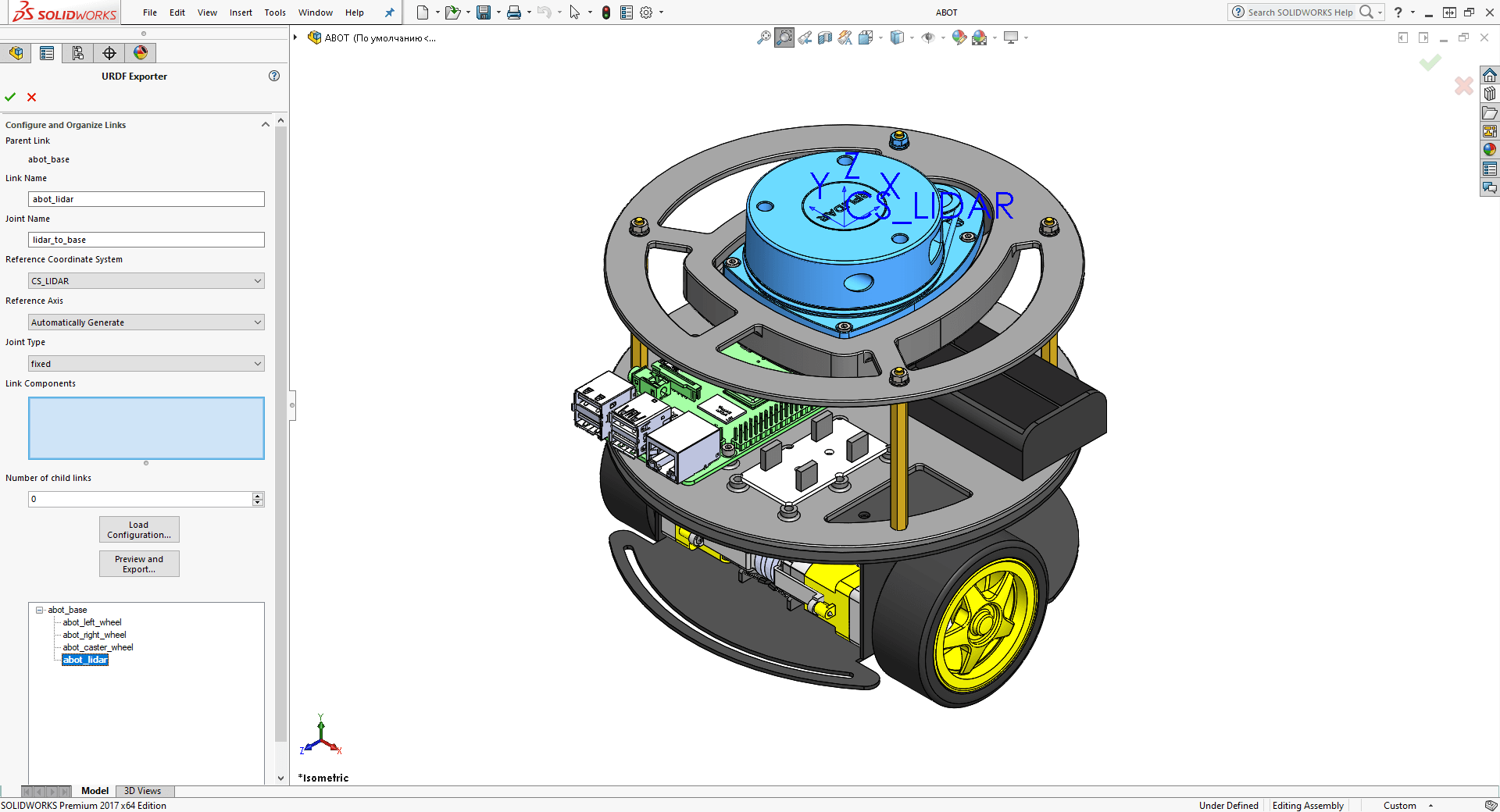
Task: Open the DisplayManager colored ball tab
Action: coord(141,52)
